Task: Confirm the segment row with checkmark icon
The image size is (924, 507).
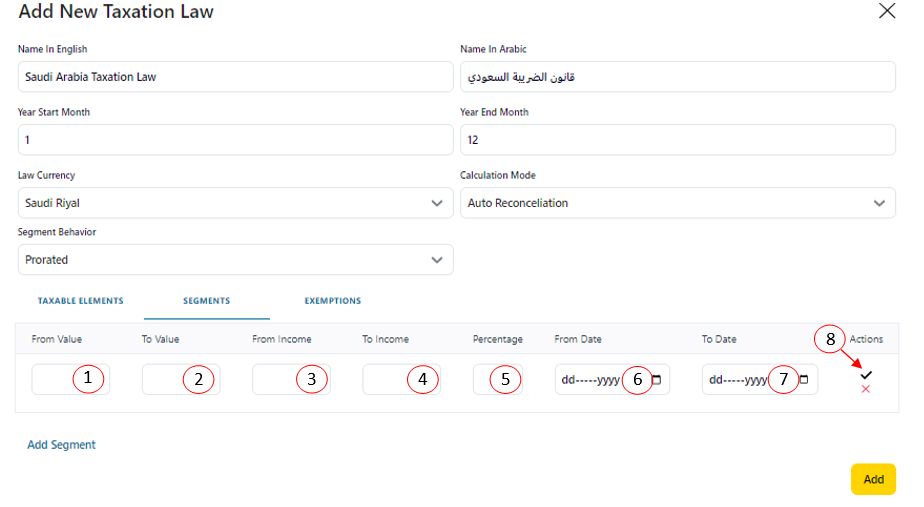Action: 866,374
